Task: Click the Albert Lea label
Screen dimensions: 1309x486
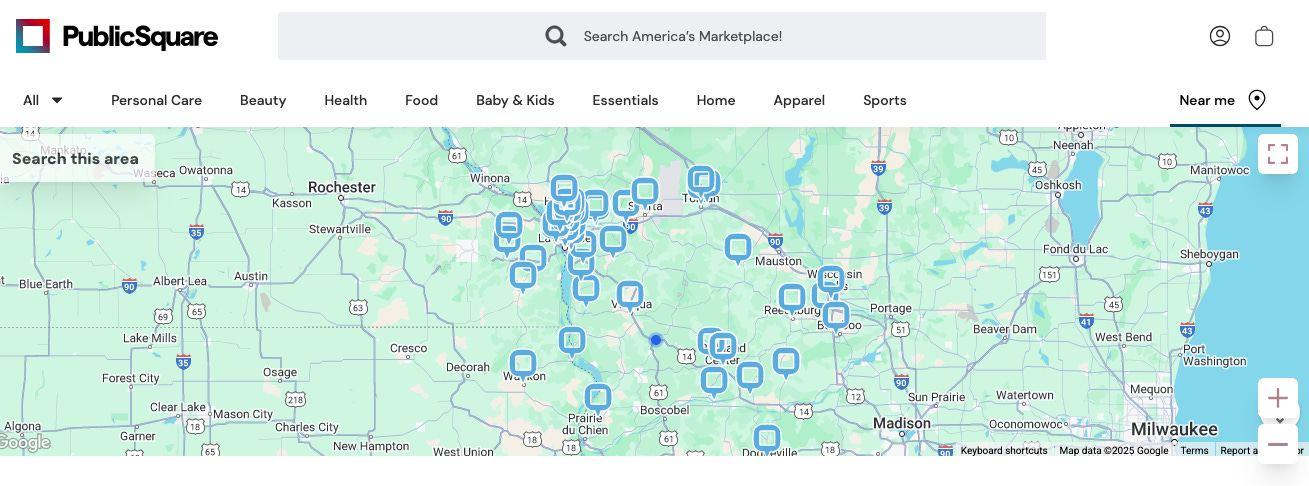Action: (180, 281)
